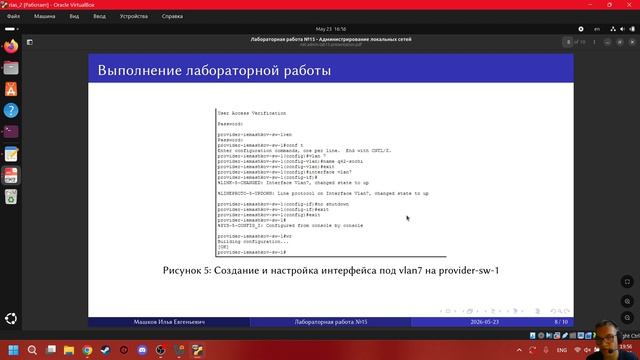Viewport: 640px width, 360px height.
Task: Switch to Google Chrome on the taskbar
Action: [87, 350]
